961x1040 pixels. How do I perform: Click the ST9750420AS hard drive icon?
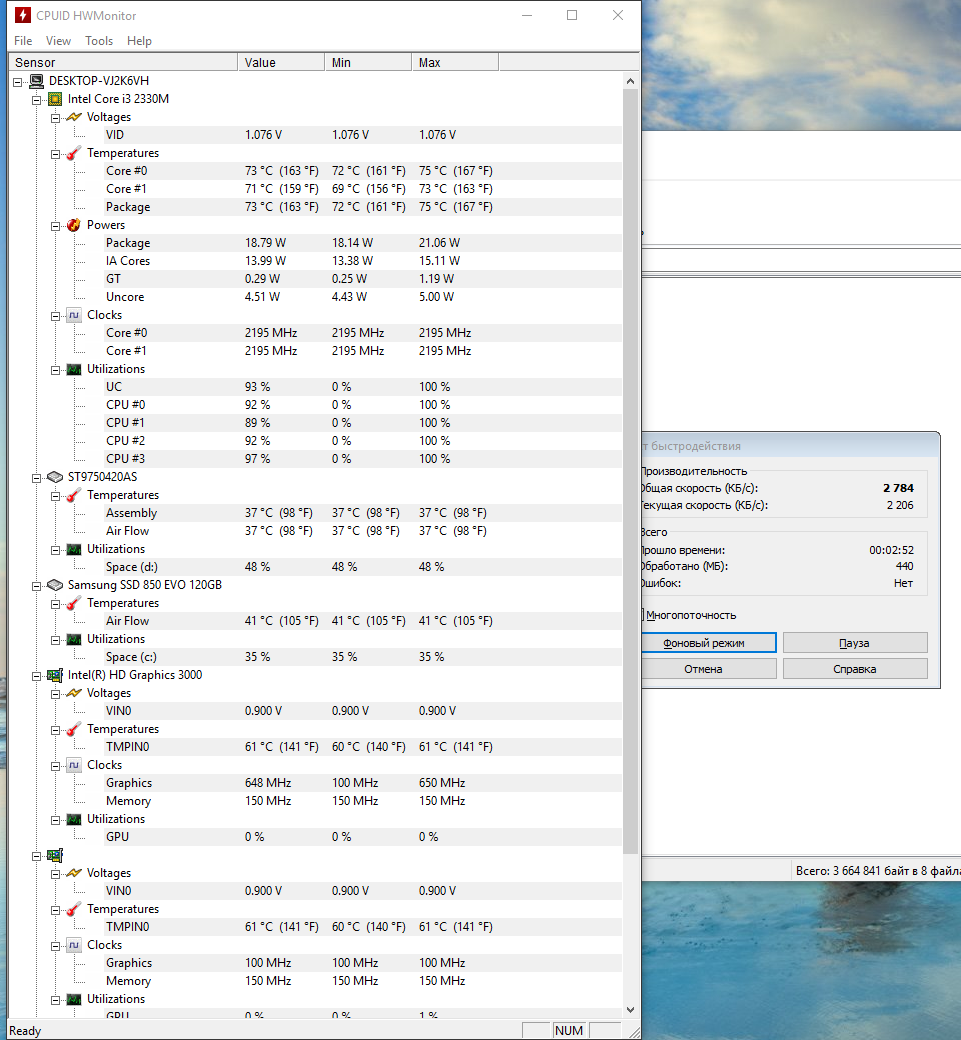pyautogui.click(x=55, y=477)
